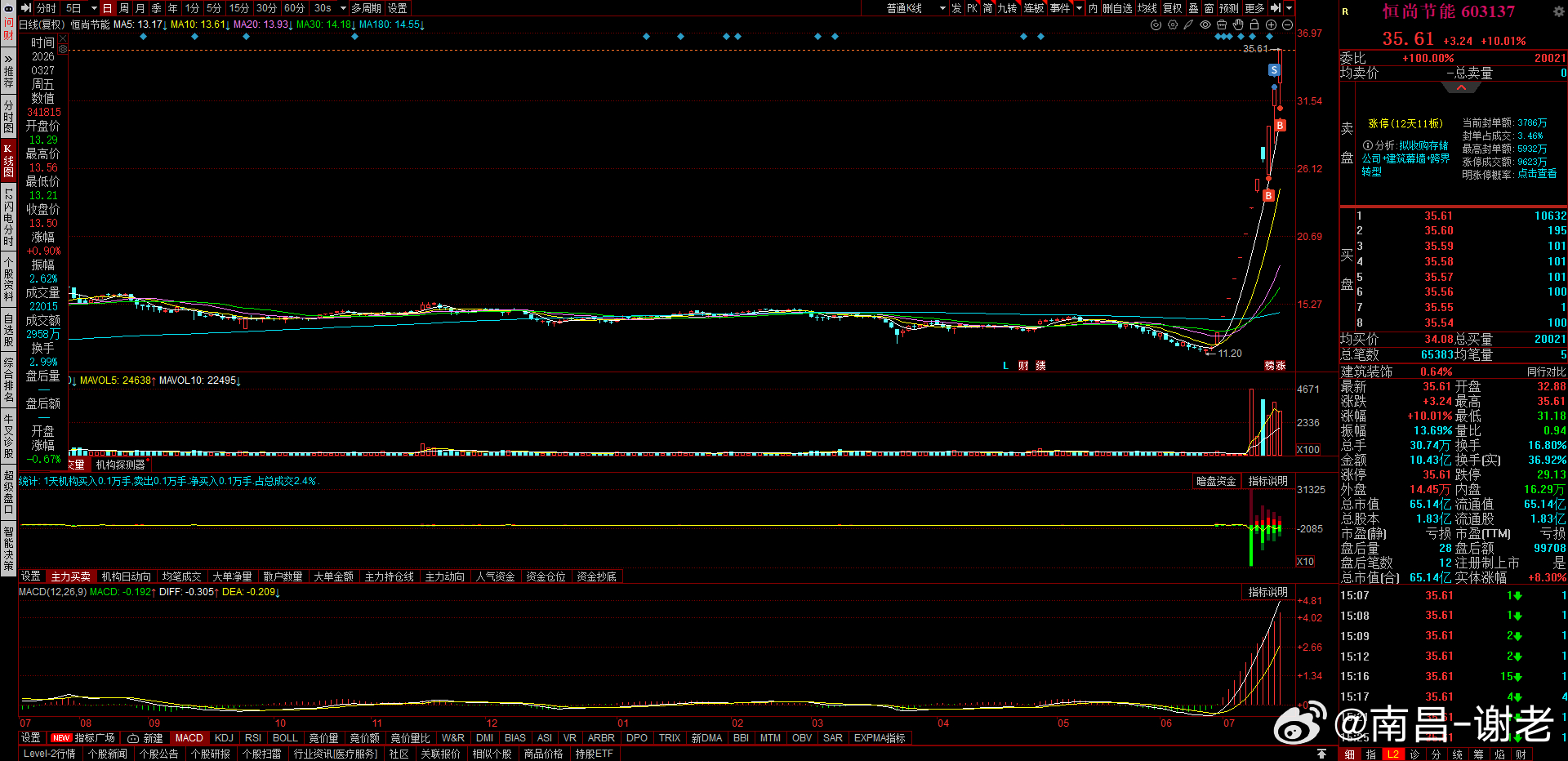Viewport: 1568px width, 761px height.
Task: Close the data tooltip panel with X
Action: coord(63,38)
